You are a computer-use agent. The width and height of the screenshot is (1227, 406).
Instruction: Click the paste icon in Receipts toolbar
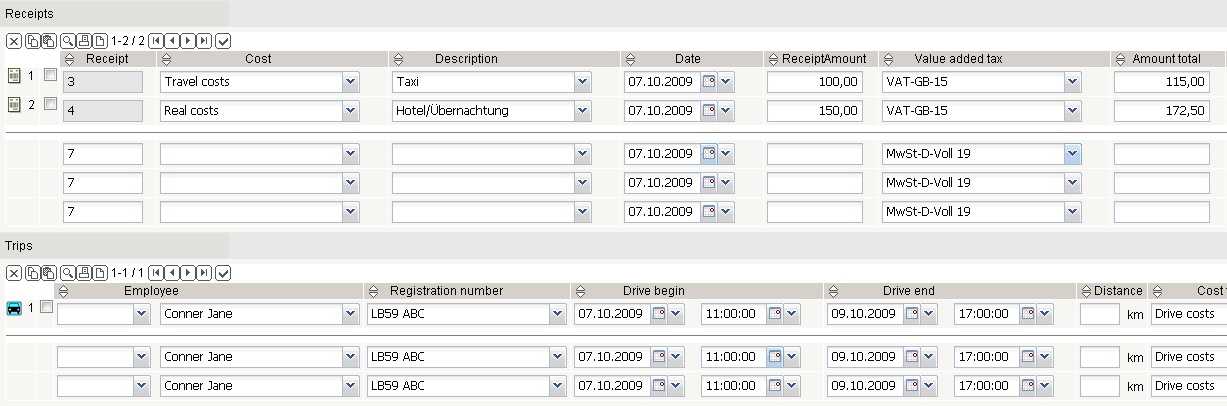pos(48,41)
